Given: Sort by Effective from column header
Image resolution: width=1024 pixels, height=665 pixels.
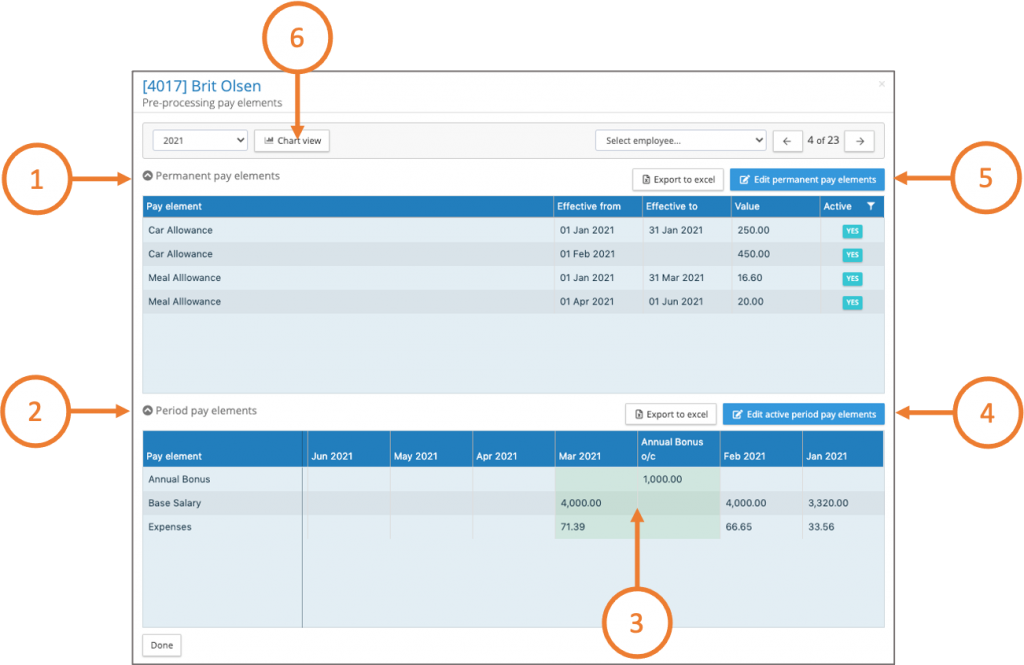Looking at the screenshot, I should coord(596,207).
